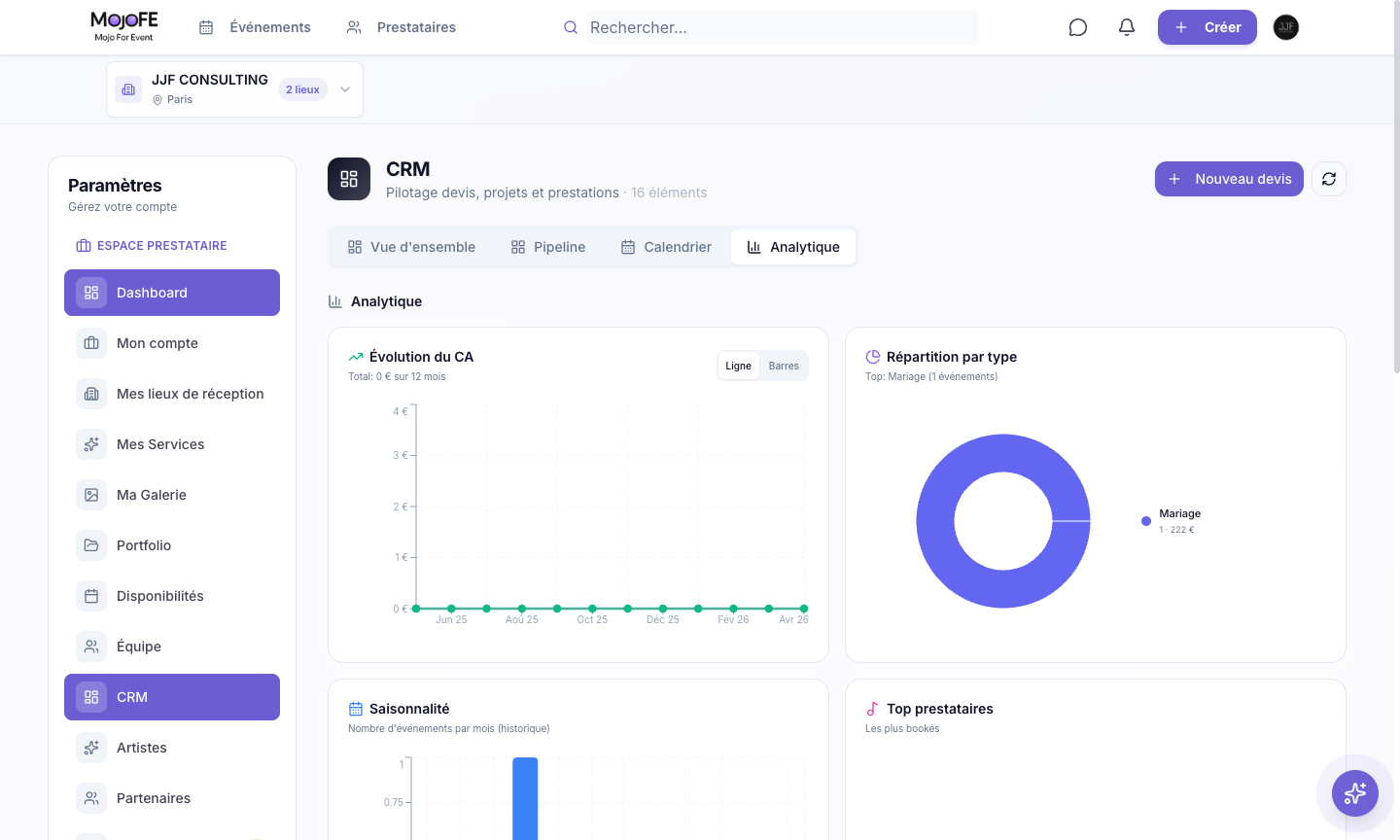Viewport: 1400px width, 840px height.
Task: Open the Calendrier tab
Action: pos(666,247)
